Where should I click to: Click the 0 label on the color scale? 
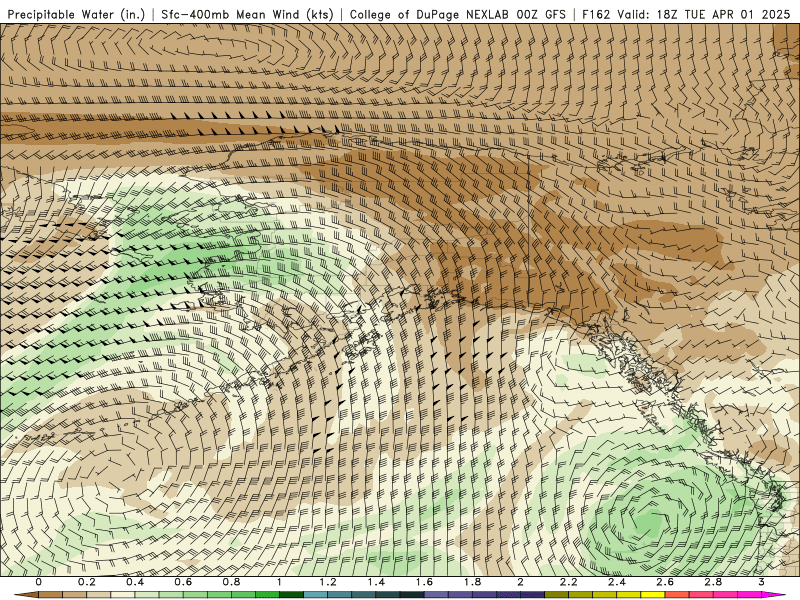click(x=39, y=582)
